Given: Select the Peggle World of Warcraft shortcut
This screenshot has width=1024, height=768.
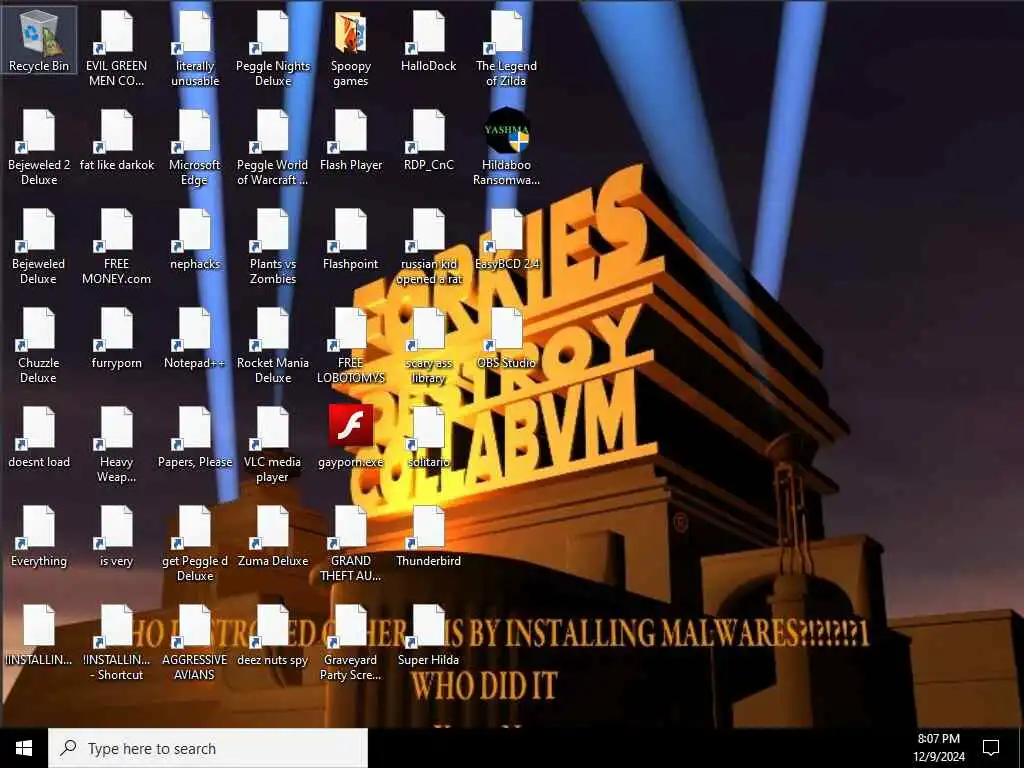Looking at the screenshot, I should coord(272,146).
